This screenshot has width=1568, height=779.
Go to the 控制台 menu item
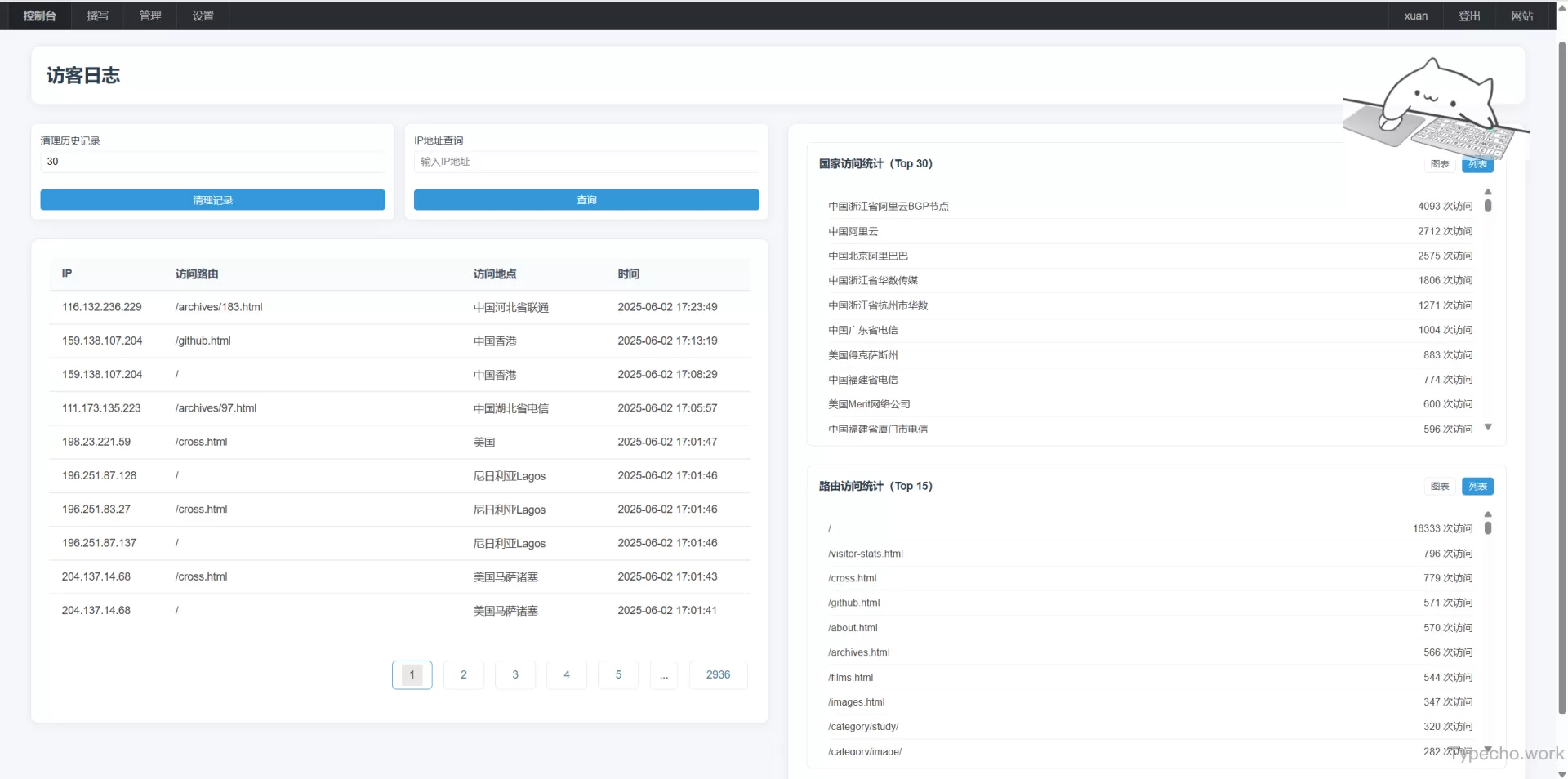[x=39, y=16]
